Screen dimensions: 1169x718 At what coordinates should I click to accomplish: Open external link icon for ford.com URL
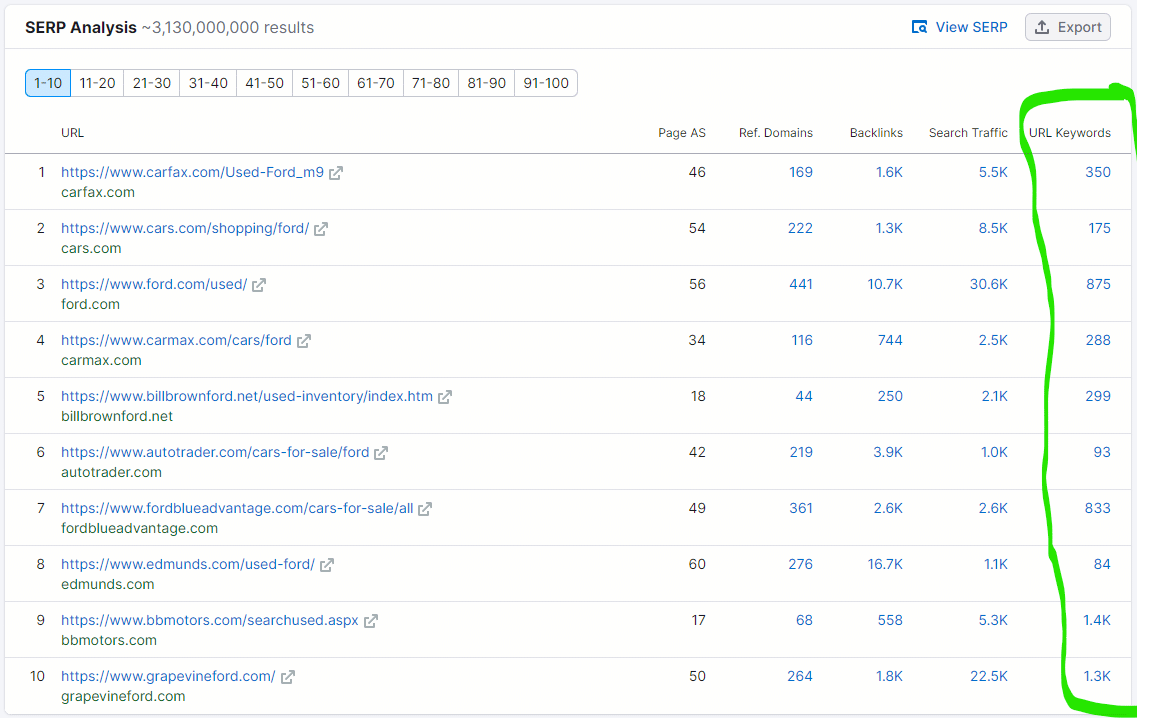[x=259, y=285]
